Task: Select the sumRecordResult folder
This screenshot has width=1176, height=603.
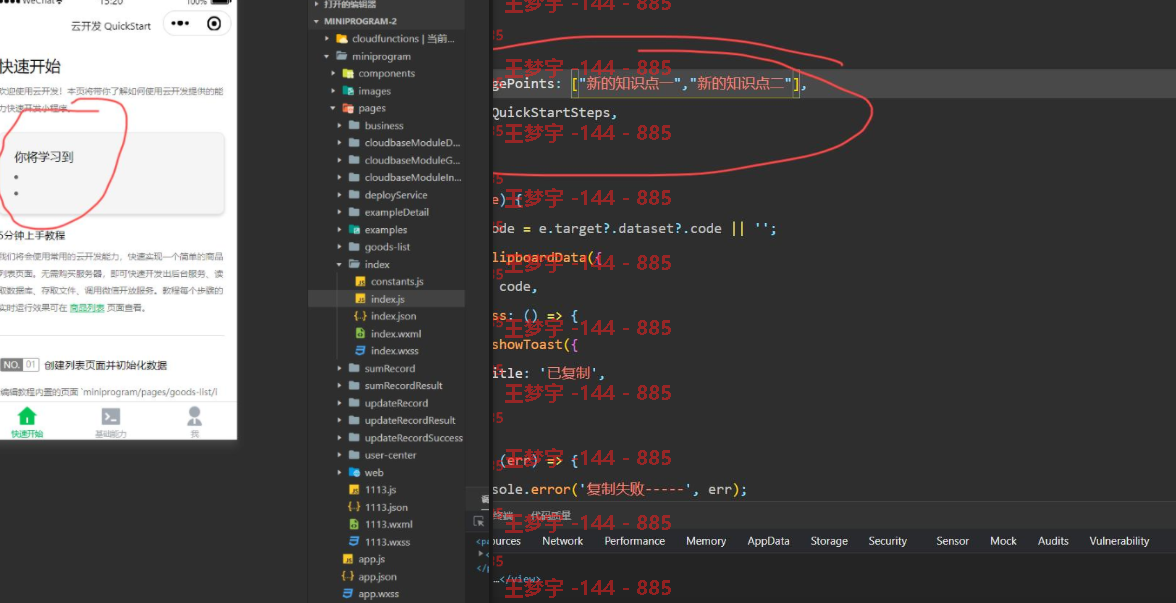Action: tap(404, 386)
